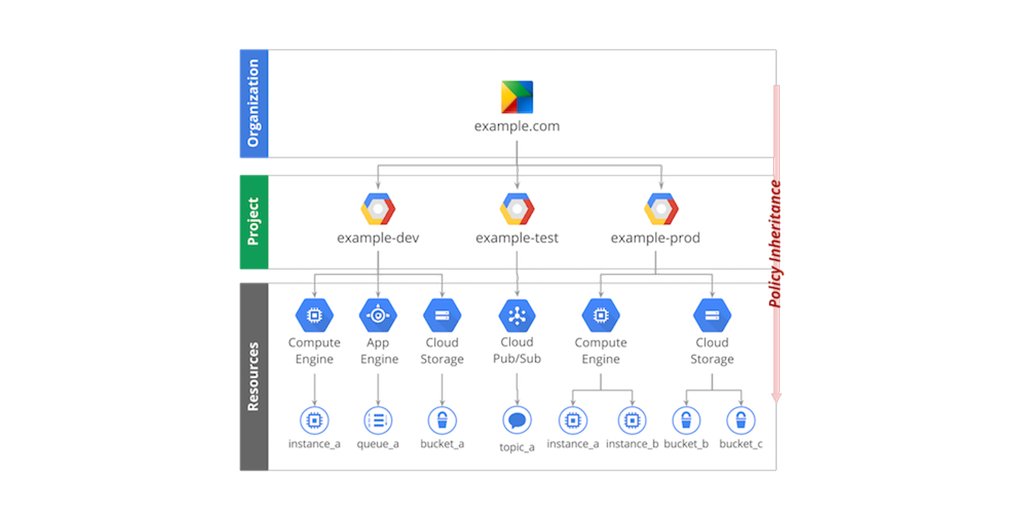1024x512 pixels.
Task: Click "instance_a" label left of instance_b
Action: pos(573,444)
